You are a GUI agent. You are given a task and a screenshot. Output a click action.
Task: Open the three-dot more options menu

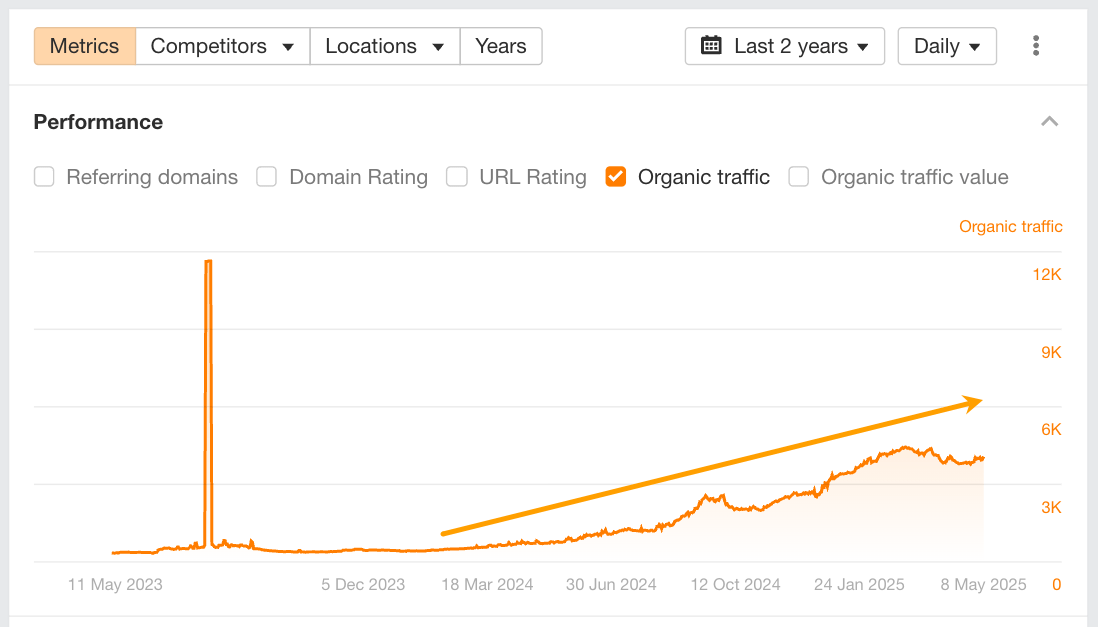(x=1036, y=46)
